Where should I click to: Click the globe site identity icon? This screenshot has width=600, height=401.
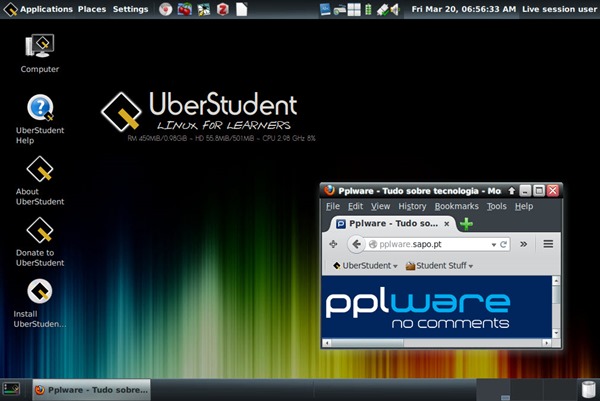click(373, 244)
